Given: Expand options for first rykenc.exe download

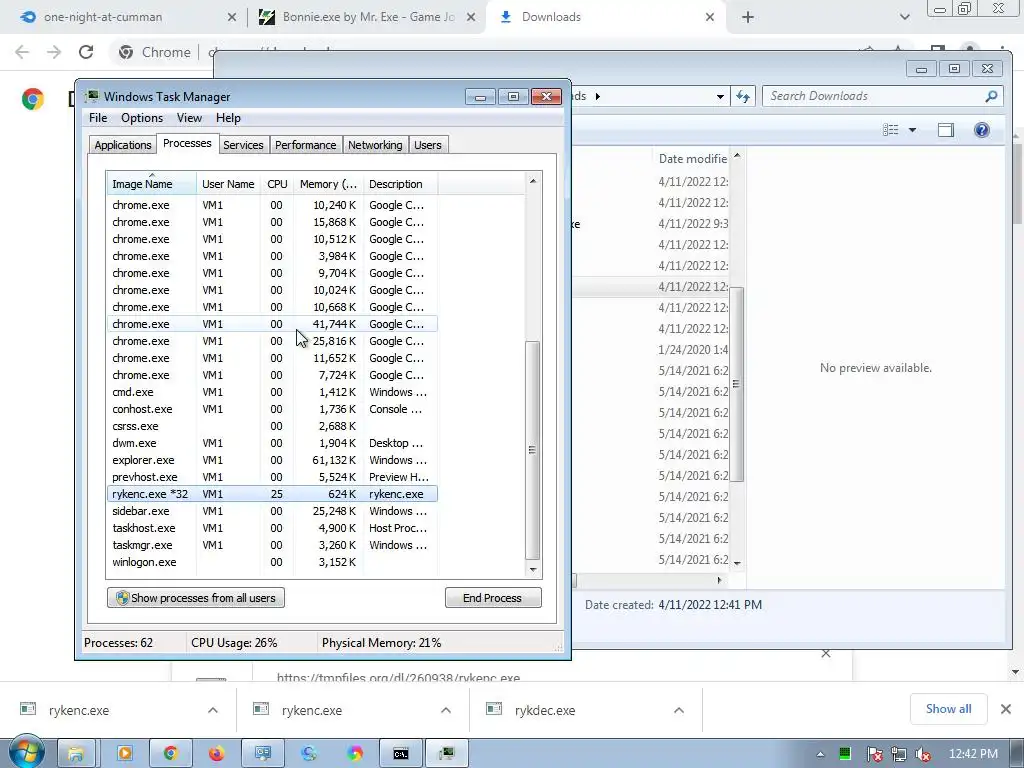Looking at the screenshot, I should tap(213, 710).
